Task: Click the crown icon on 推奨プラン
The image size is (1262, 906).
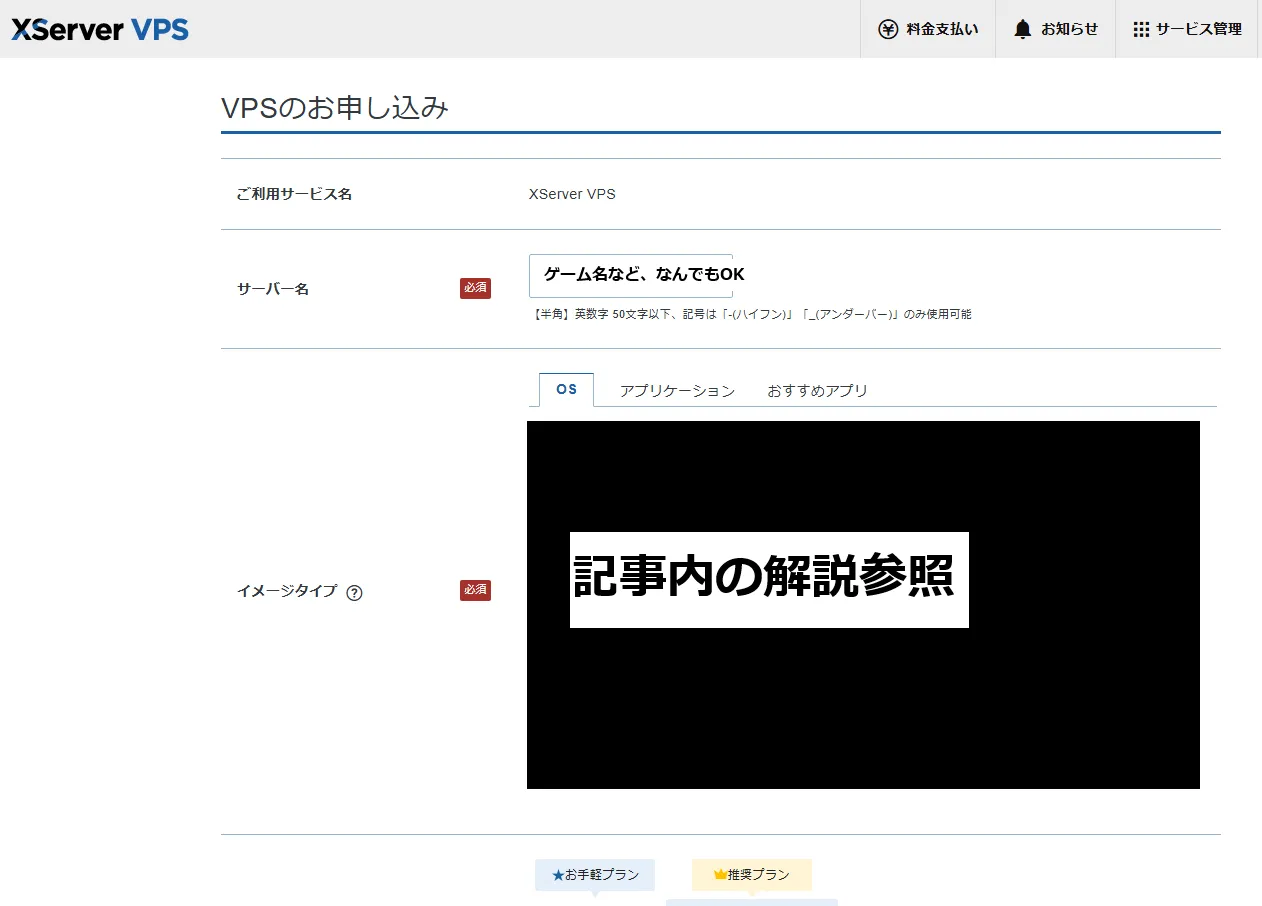Action: pos(719,875)
